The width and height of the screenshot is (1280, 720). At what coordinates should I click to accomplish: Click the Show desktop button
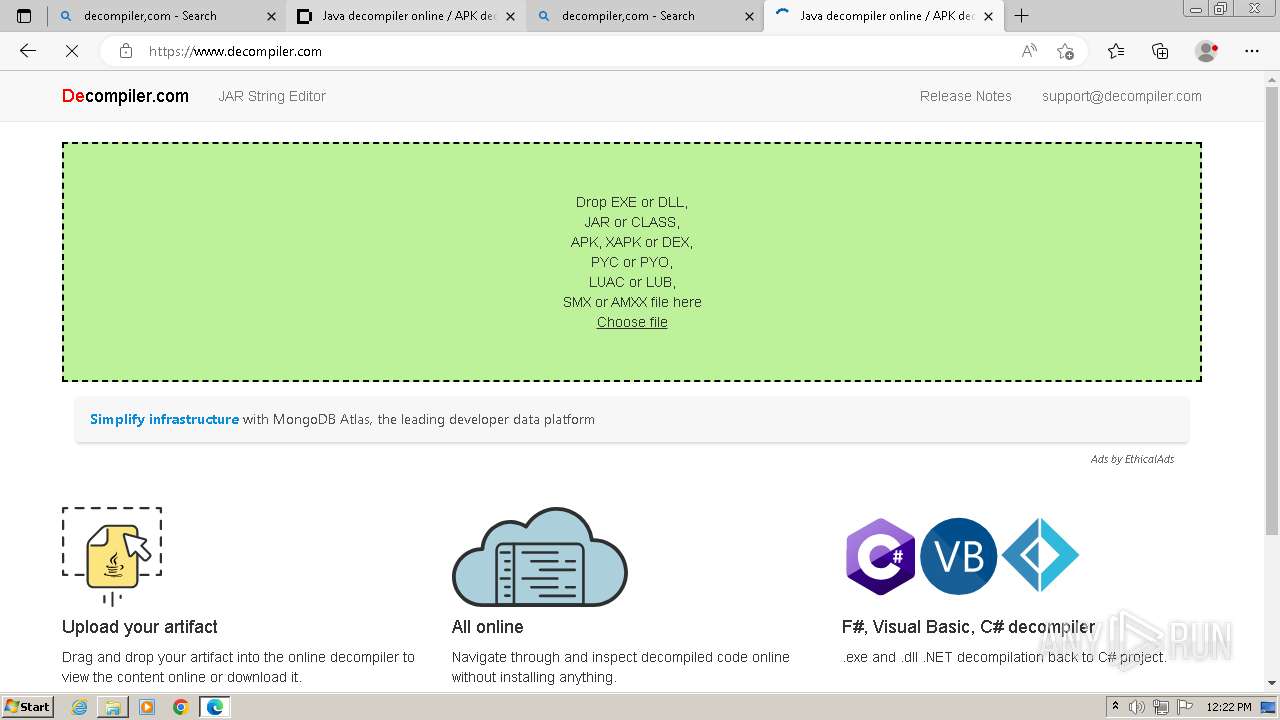1269,707
